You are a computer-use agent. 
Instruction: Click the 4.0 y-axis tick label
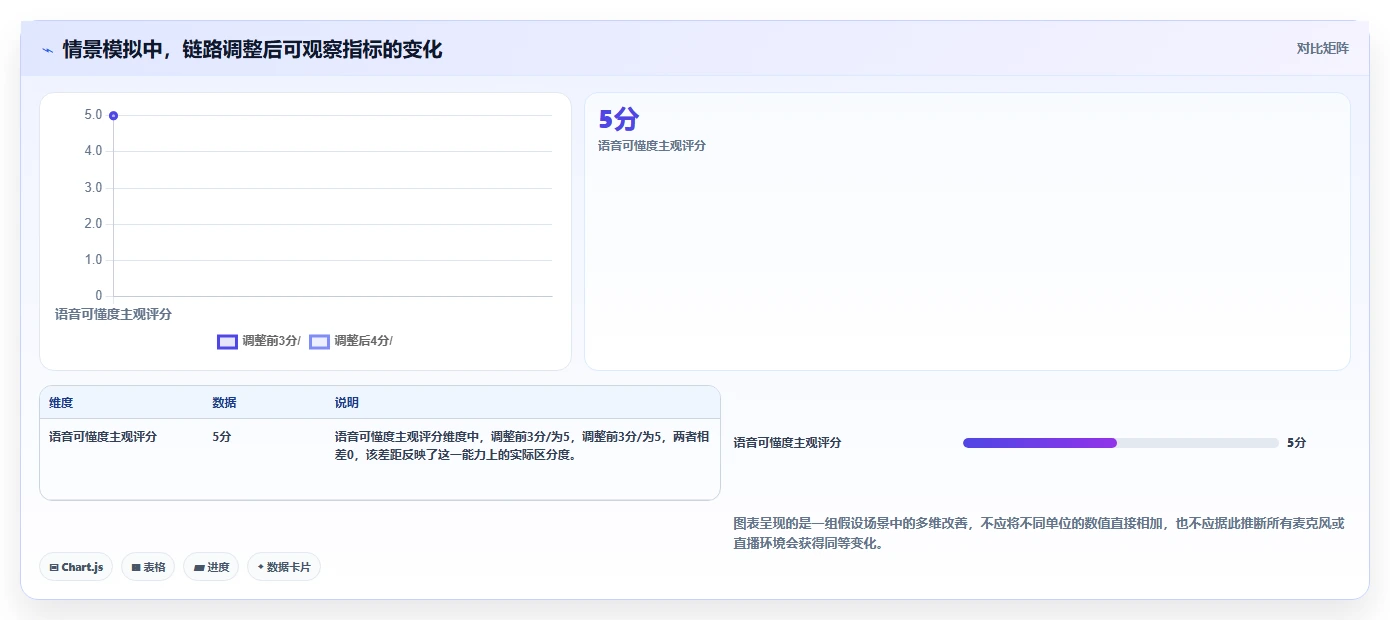point(93,151)
